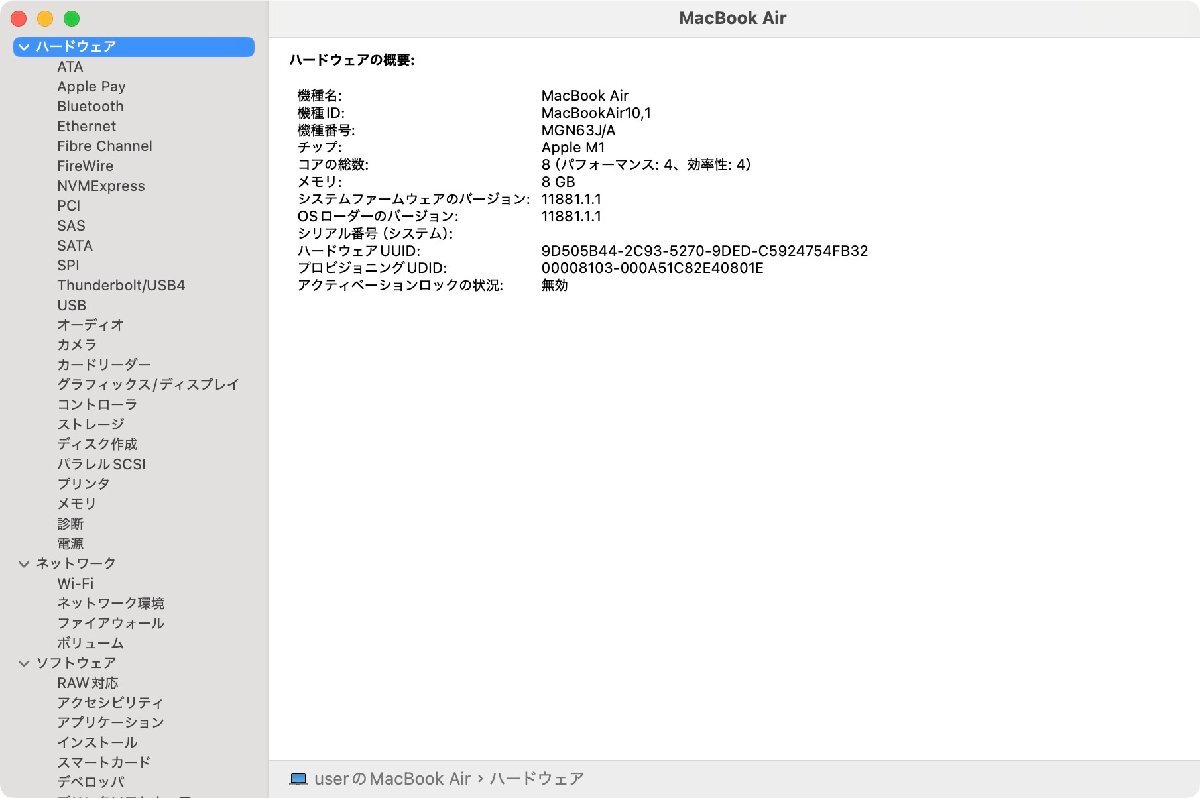The height and width of the screenshot is (798, 1200).
Task: Select FireWire in the sidebar
Action: coord(85,166)
